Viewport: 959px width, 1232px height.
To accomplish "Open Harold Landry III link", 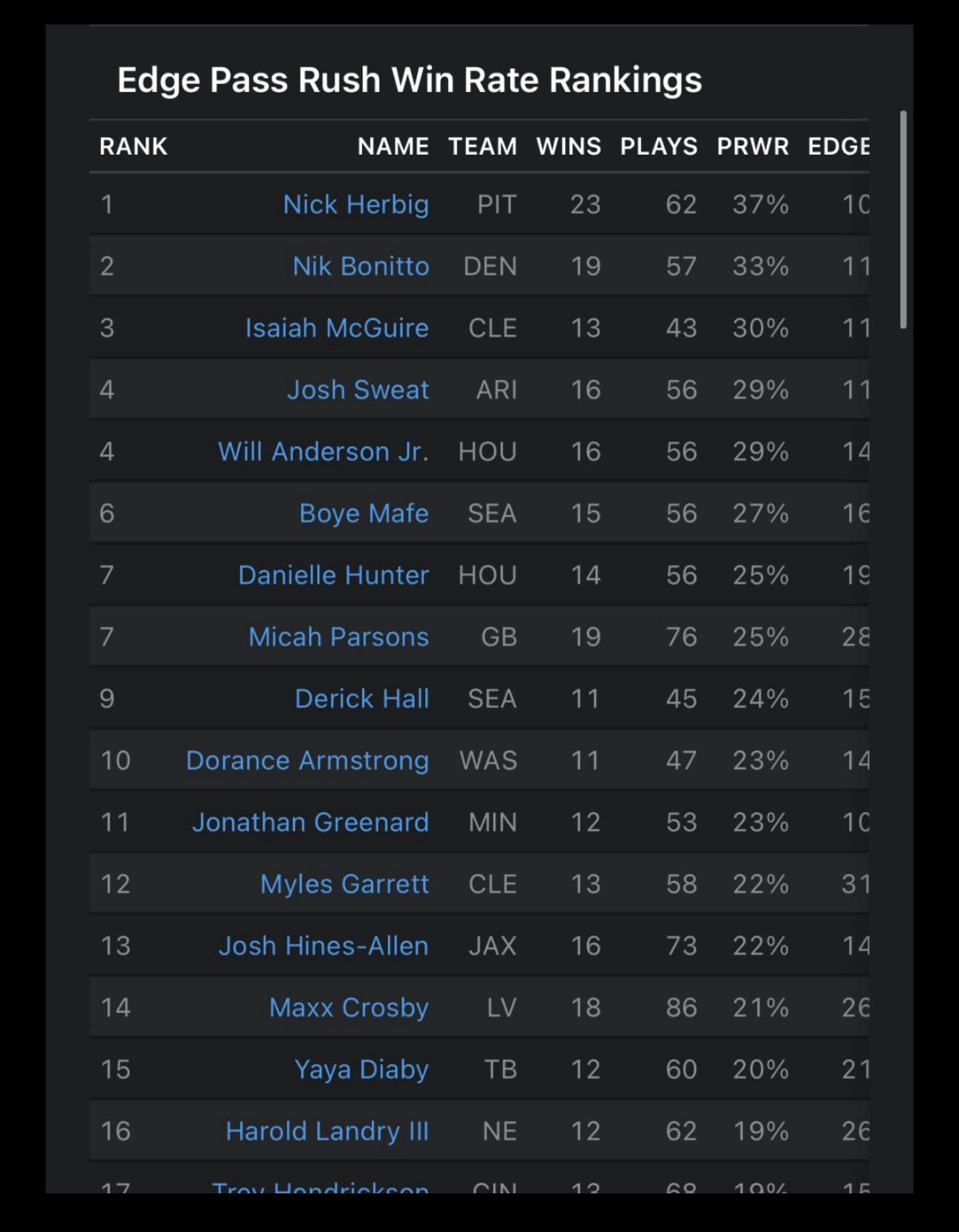I will point(327,1130).
